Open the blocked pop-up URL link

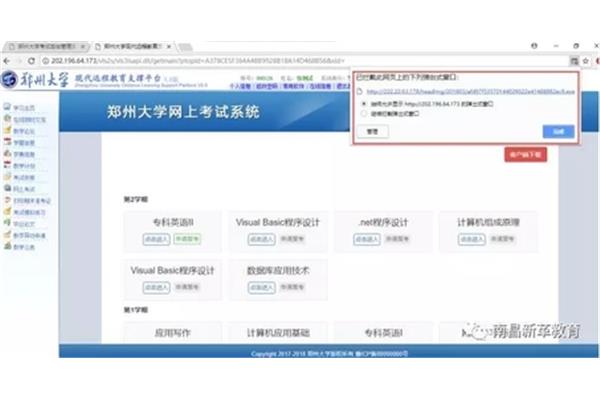coord(470,91)
